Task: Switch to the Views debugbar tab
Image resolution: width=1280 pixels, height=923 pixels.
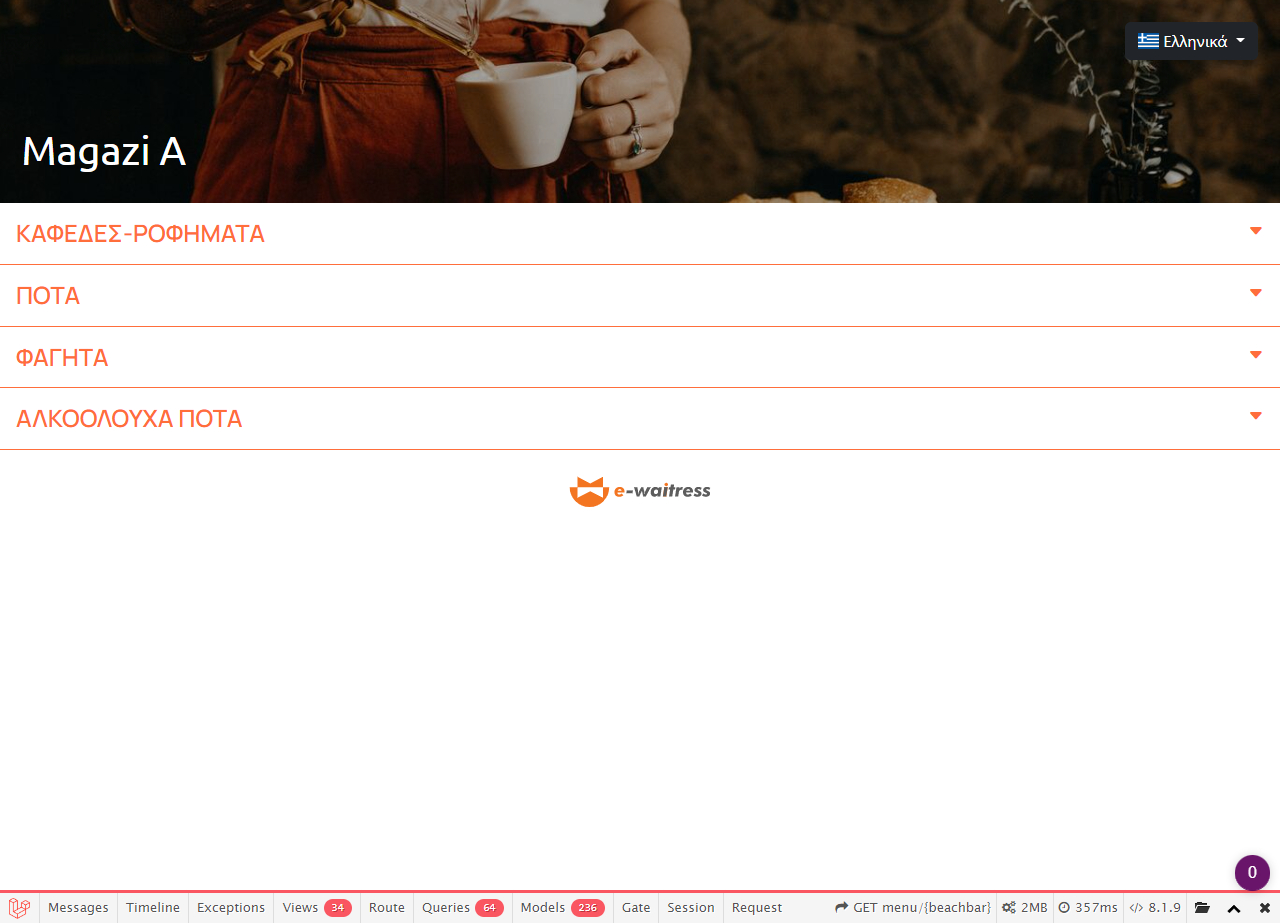Action: click(317, 908)
